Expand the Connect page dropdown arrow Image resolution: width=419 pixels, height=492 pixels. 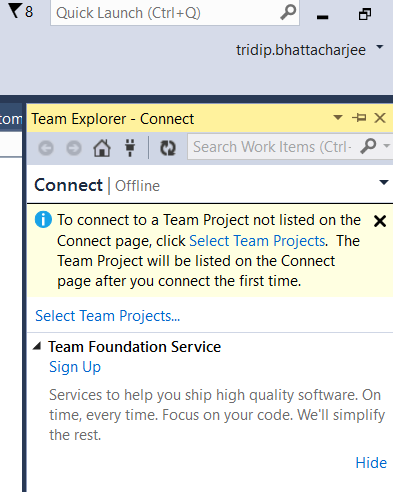pos(384,182)
